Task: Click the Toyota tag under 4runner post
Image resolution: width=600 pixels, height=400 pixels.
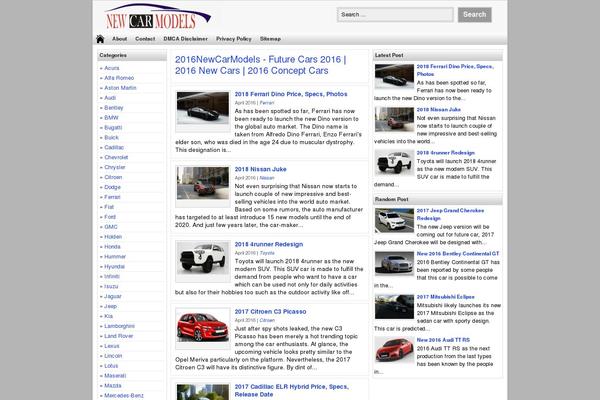Action: [267, 253]
